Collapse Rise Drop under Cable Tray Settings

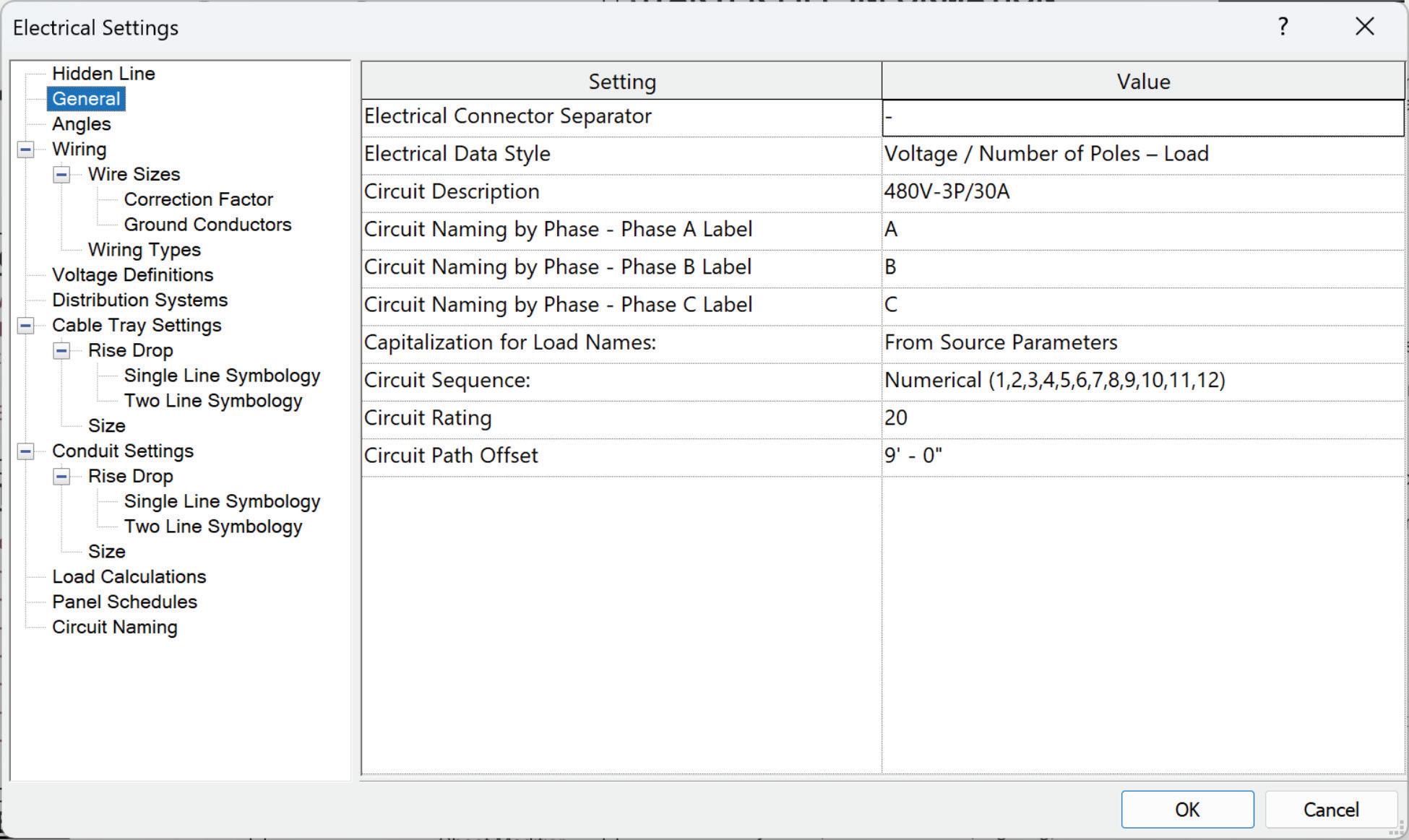click(x=61, y=351)
